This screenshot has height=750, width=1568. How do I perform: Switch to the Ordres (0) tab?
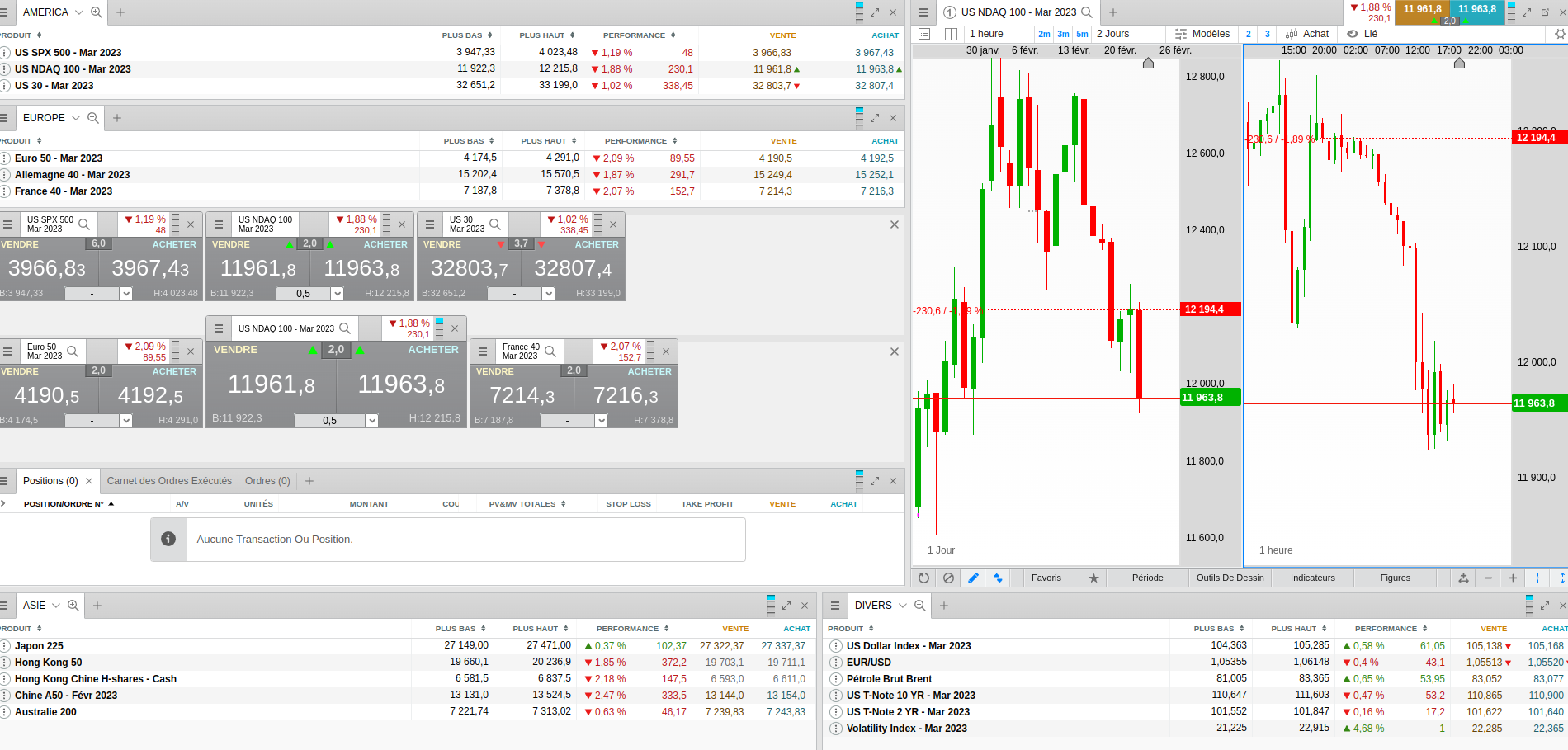[267, 481]
